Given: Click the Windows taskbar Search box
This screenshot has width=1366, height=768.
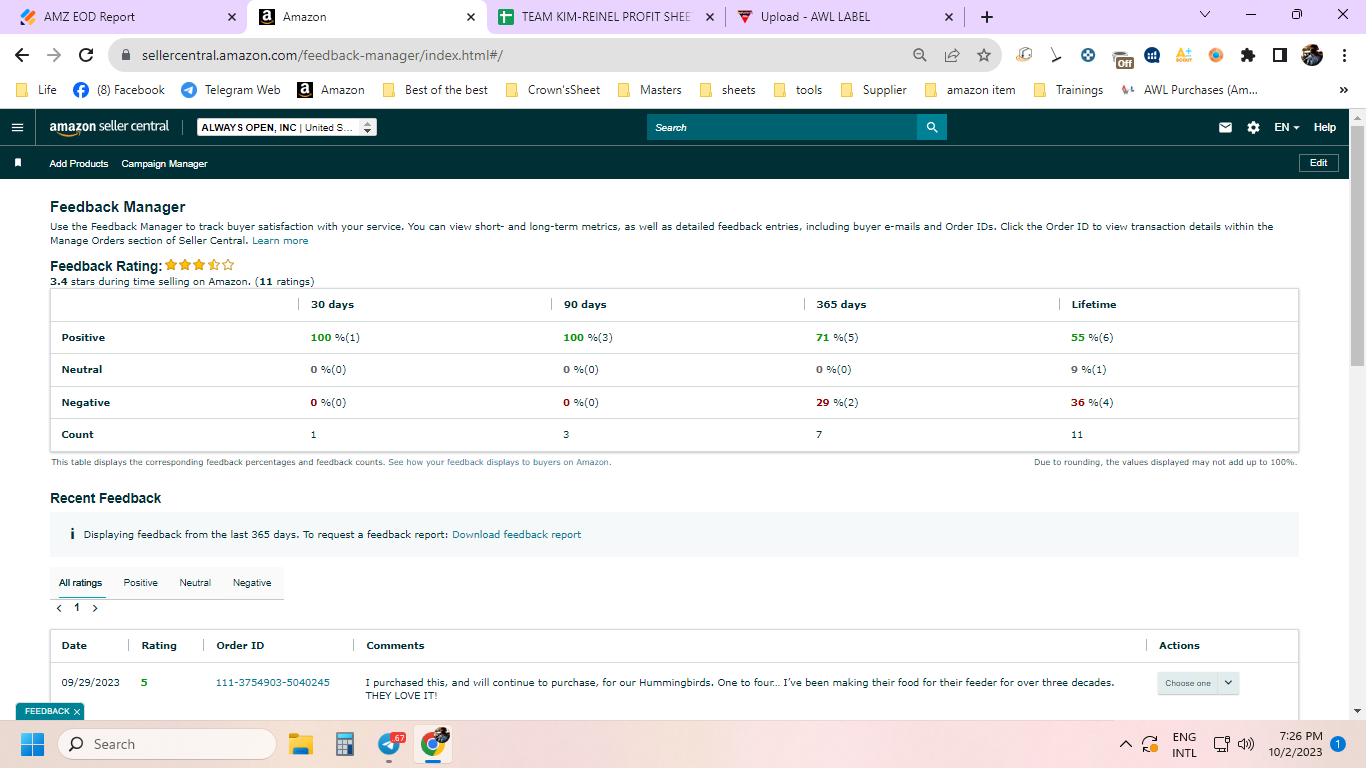Looking at the screenshot, I should (x=166, y=744).
